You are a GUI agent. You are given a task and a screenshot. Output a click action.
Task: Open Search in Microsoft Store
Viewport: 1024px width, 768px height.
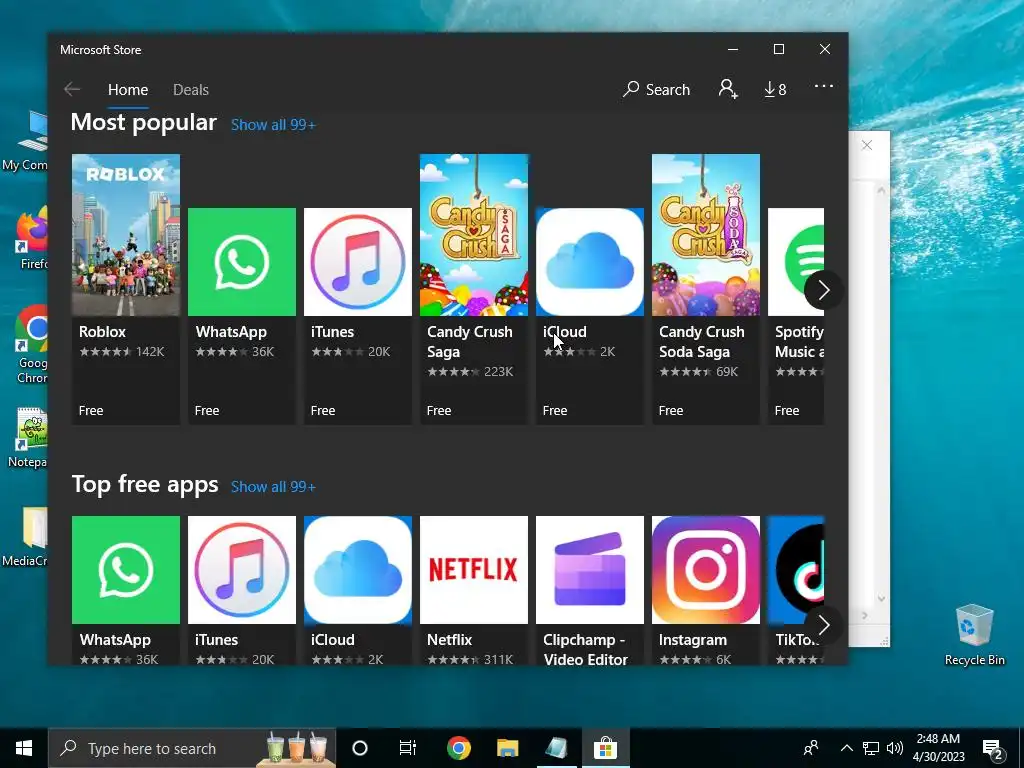coord(657,89)
